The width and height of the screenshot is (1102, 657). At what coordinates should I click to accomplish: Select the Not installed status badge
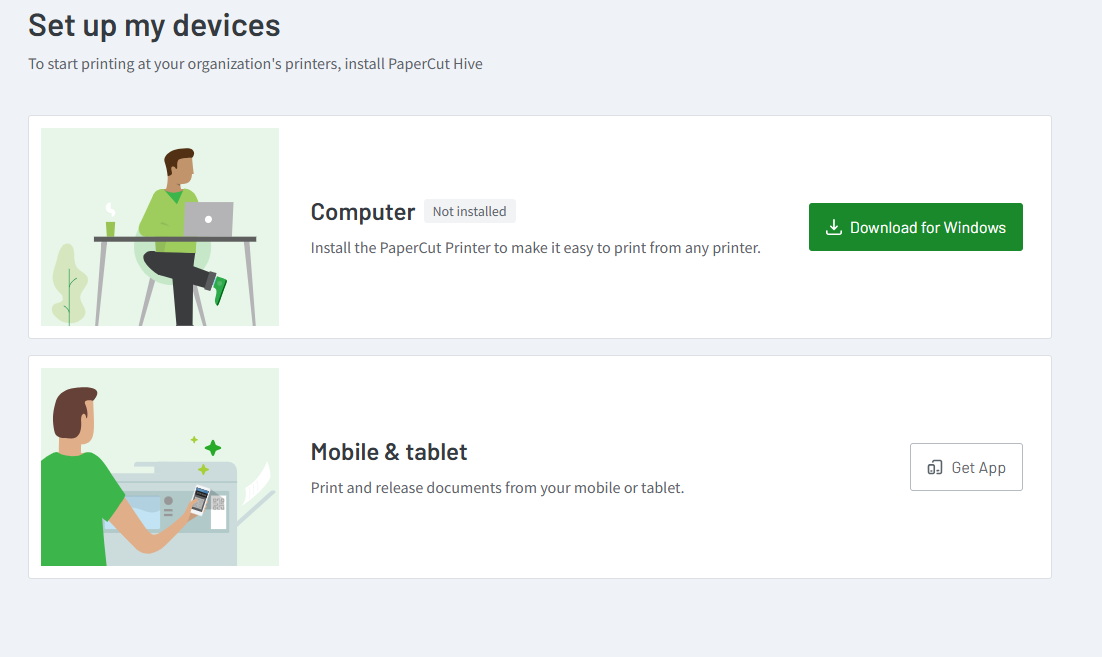coord(469,212)
